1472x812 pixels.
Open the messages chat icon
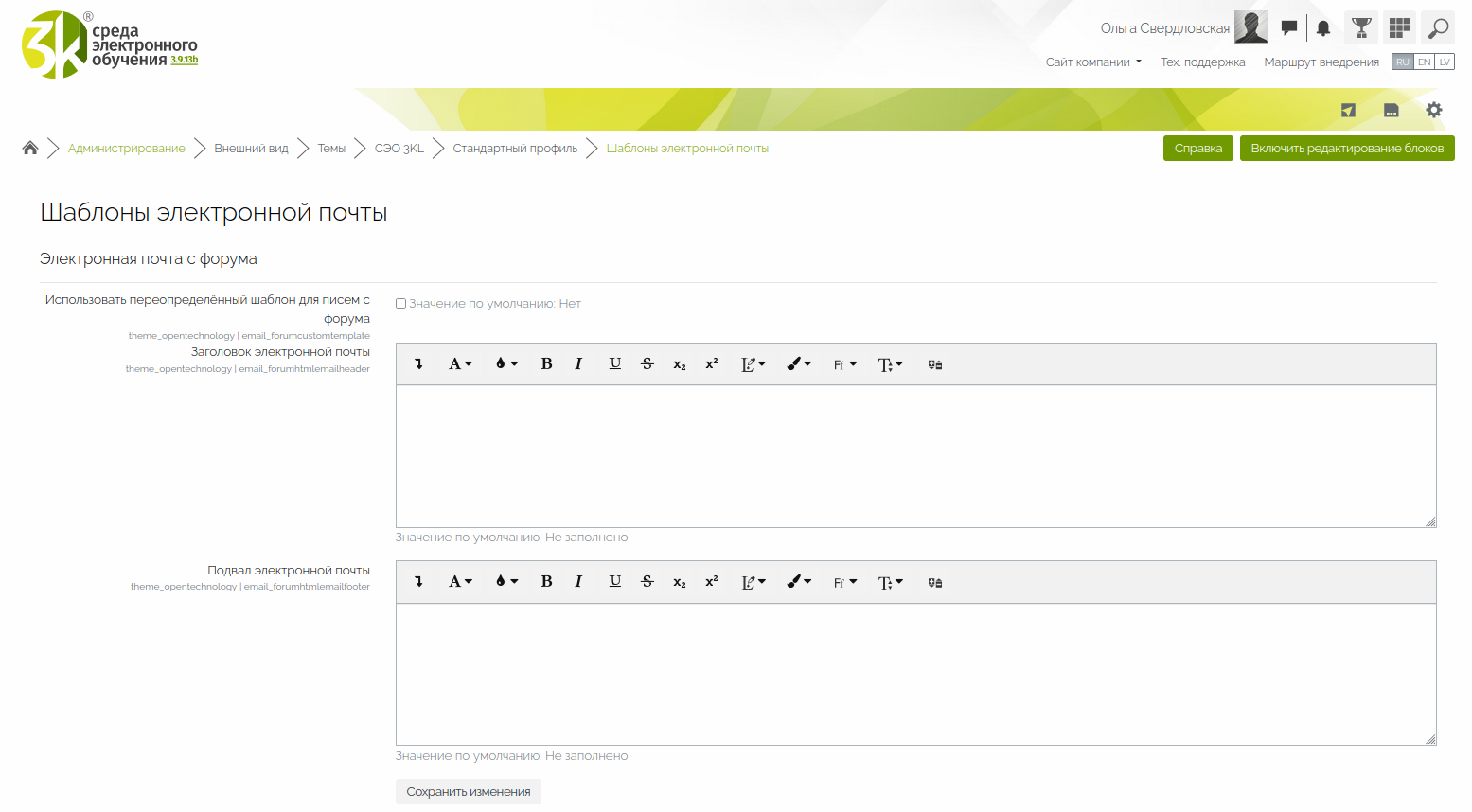click(1288, 28)
